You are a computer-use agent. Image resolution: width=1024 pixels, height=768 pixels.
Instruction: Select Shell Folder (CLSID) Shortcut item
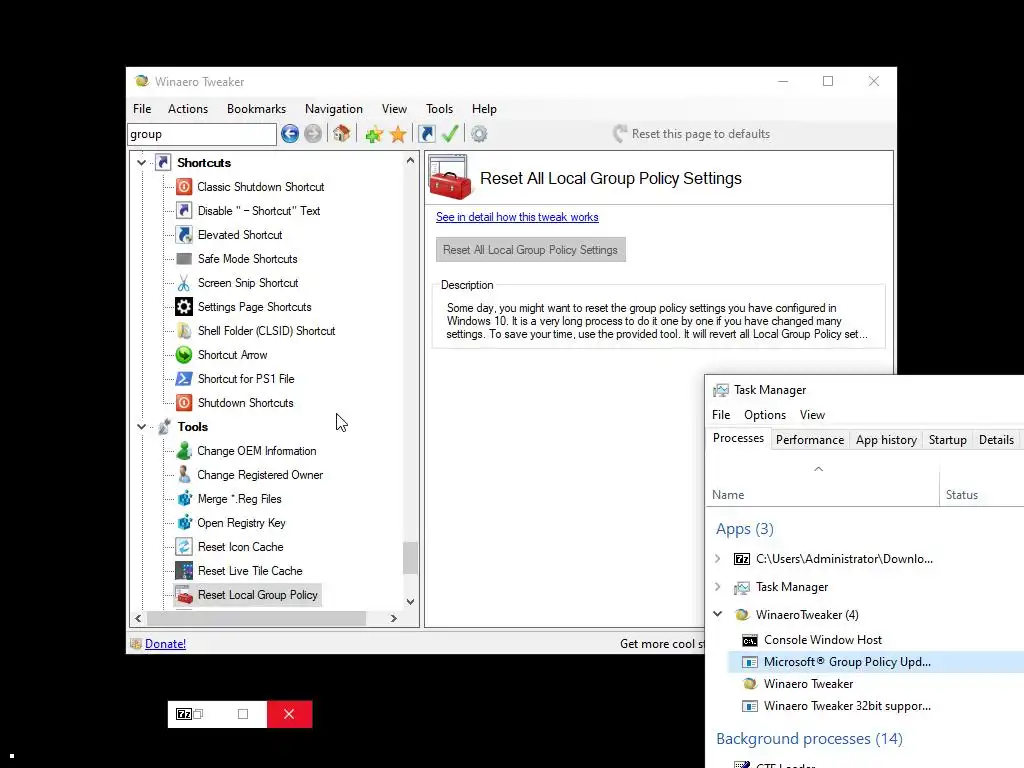pyautogui.click(x=266, y=331)
